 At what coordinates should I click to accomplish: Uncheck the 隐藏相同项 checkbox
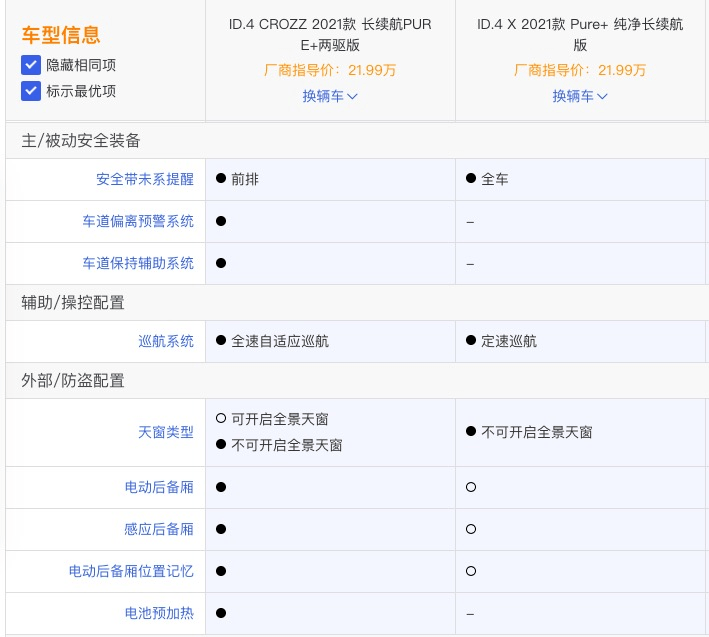click(x=31, y=65)
